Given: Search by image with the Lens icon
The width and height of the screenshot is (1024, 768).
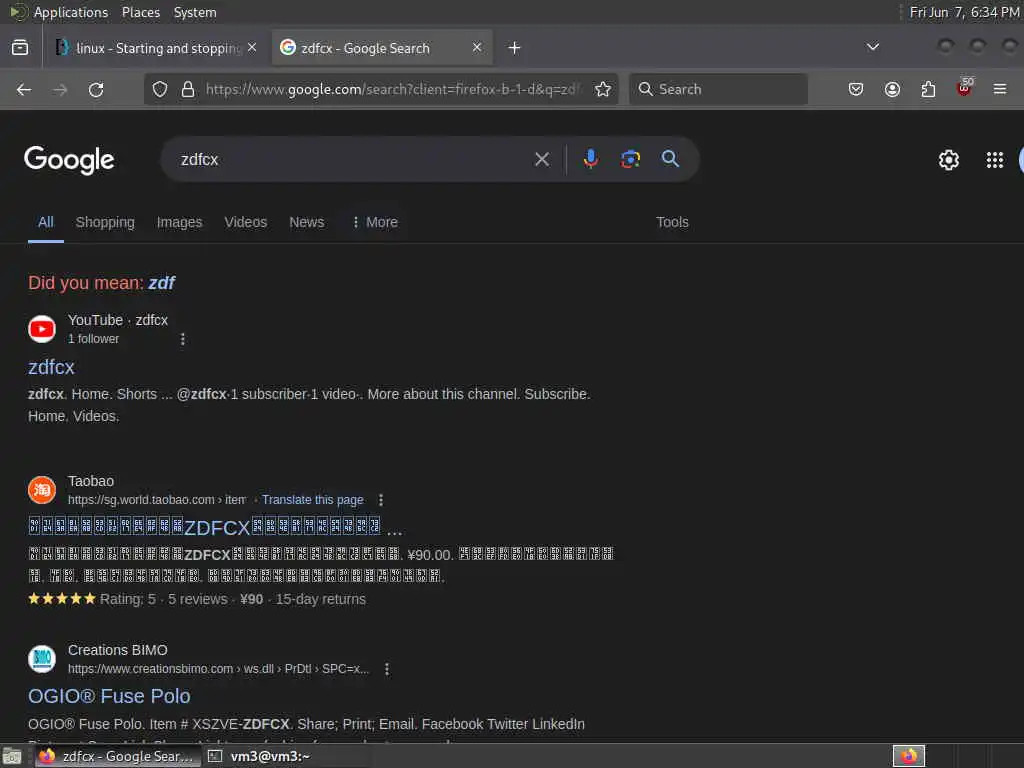Looking at the screenshot, I should click(630, 159).
